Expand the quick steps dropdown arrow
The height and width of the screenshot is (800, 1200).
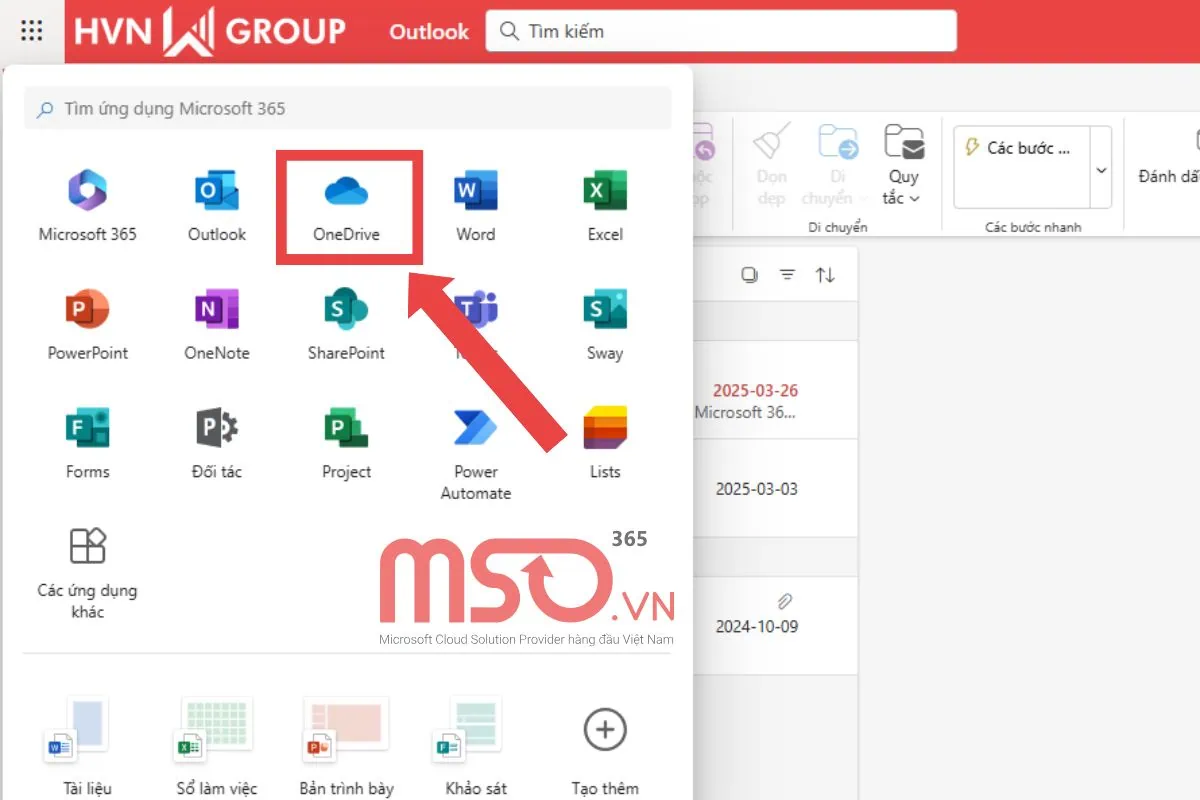[1101, 169]
